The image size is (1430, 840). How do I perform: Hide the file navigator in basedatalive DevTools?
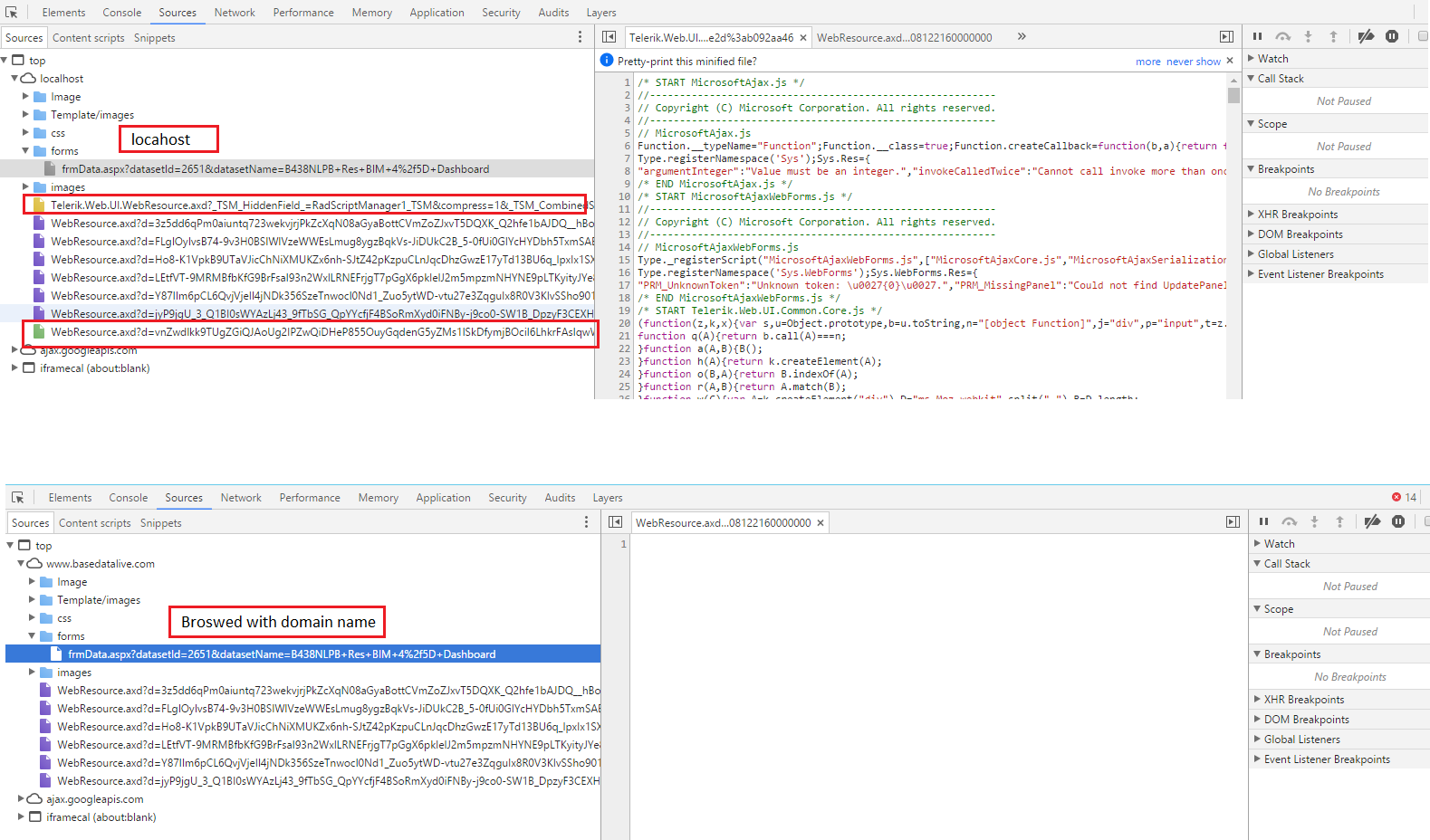coord(616,522)
